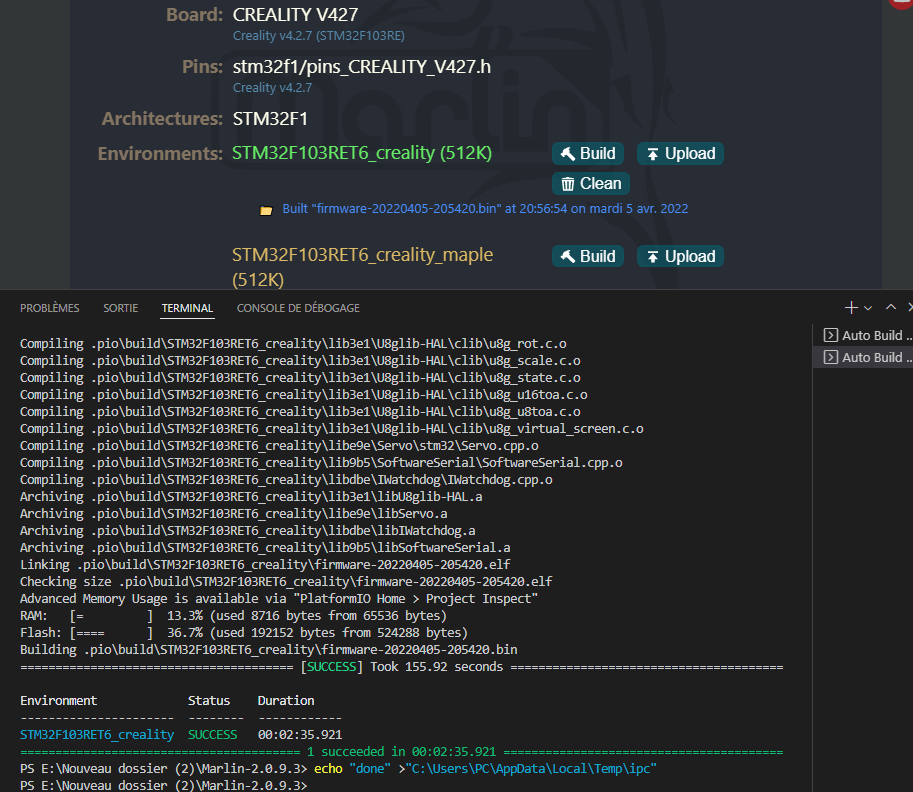913x792 pixels.
Task: Click the terminal line compiling Servo.cpp.o
Action: tap(279, 446)
